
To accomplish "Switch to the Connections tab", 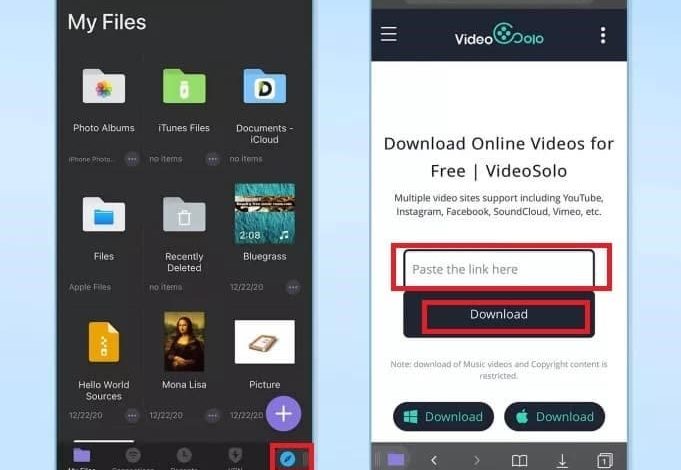I will click(133, 457).
